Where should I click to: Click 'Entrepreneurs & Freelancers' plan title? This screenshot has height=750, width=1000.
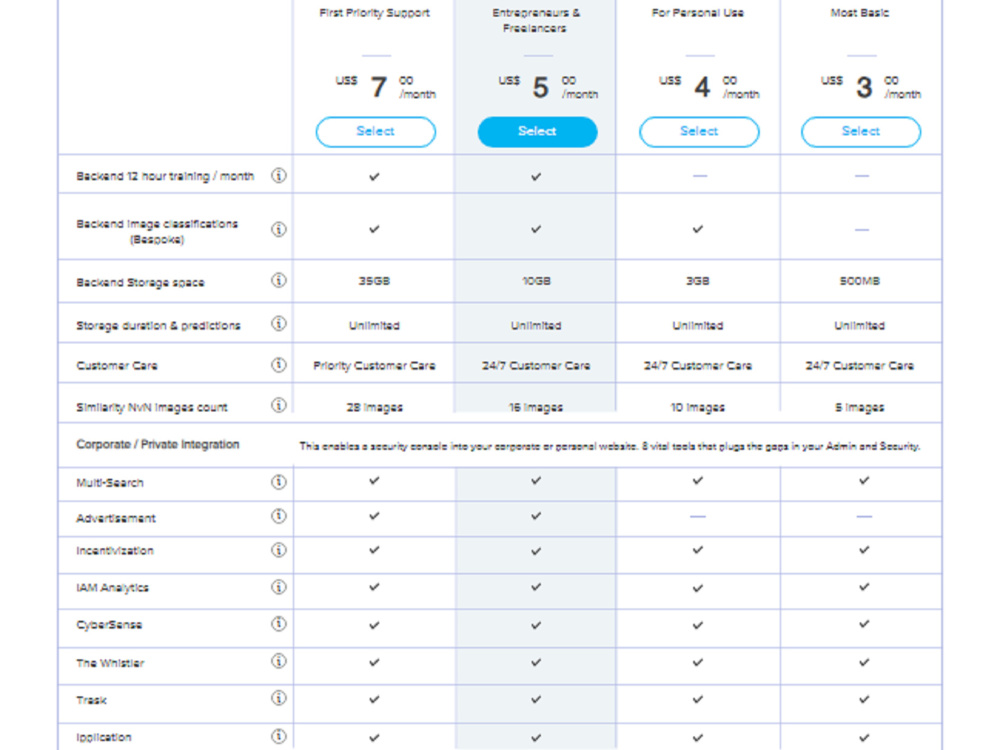pyautogui.click(x=535, y=20)
